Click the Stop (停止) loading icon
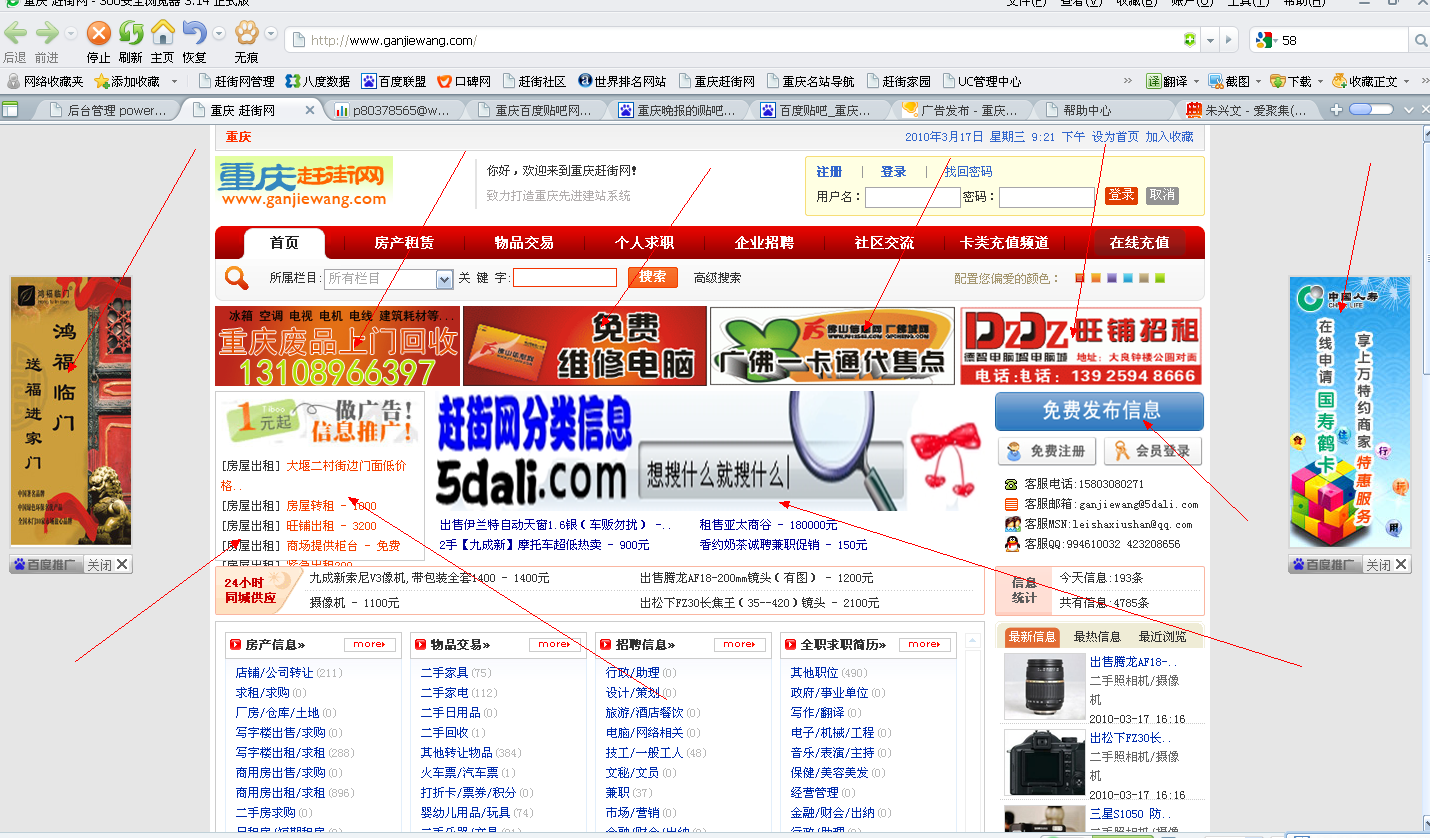 pos(98,34)
